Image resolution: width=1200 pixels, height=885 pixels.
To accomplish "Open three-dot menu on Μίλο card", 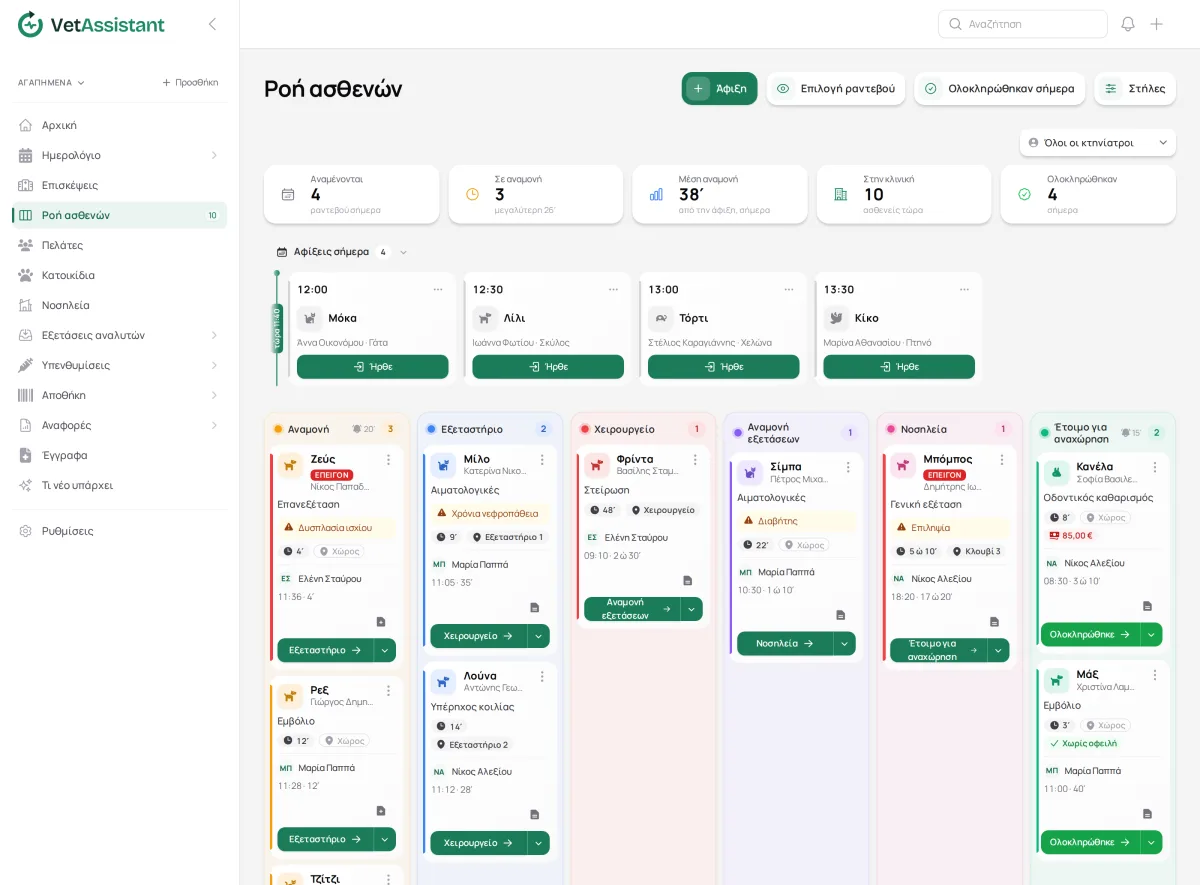I will (x=542, y=460).
